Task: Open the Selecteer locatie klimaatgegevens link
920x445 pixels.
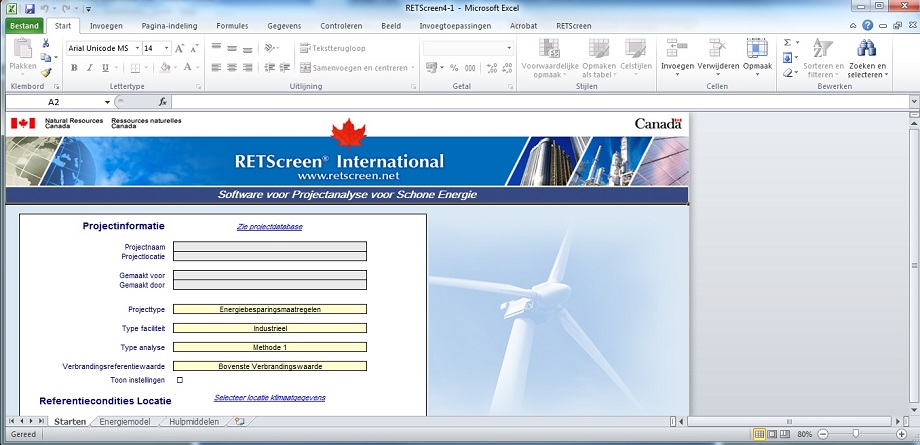Action: (269, 397)
